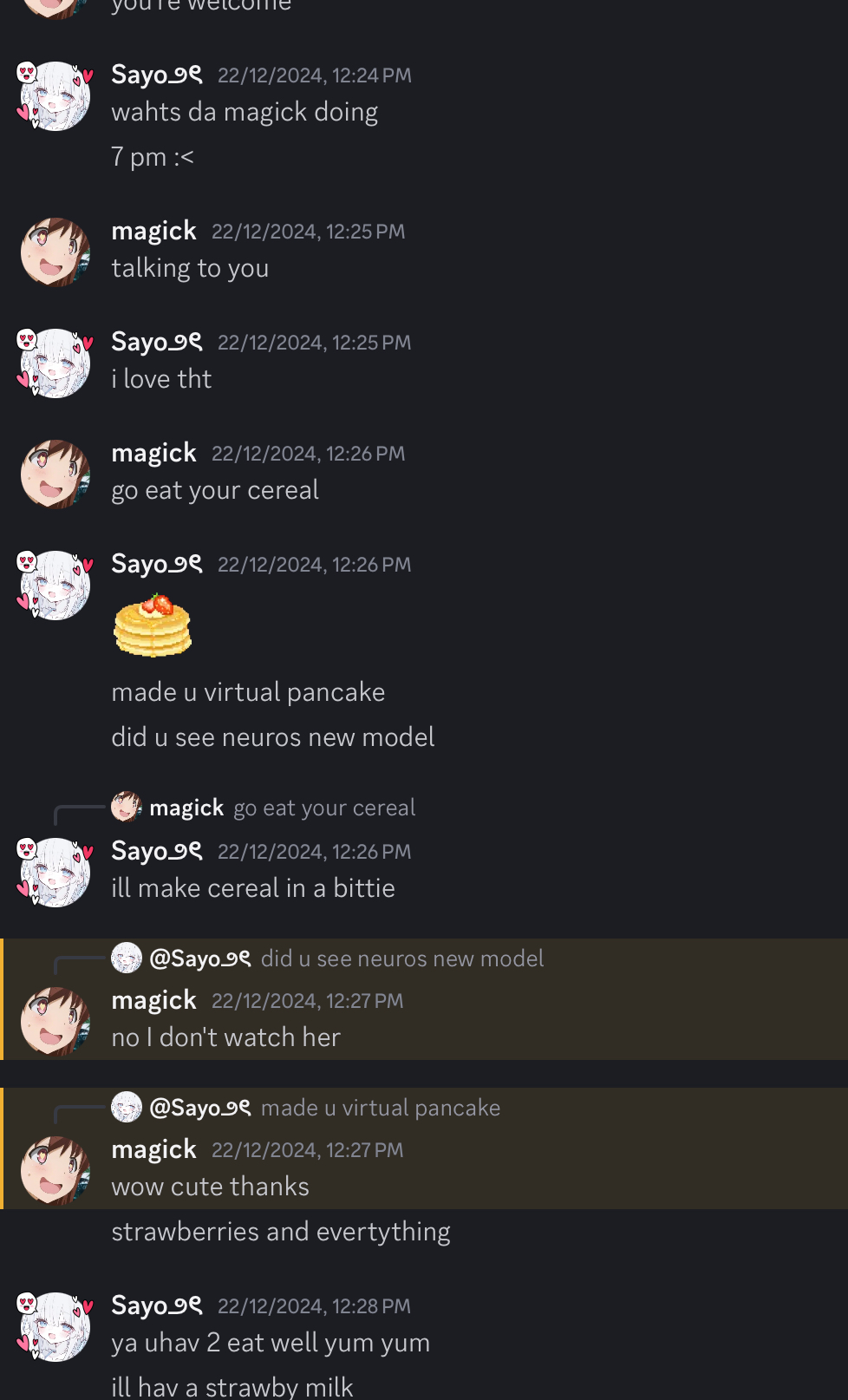Click small Sayo avatar in 'neuros new model' reply
This screenshot has width=848, height=1400.
[127, 958]
